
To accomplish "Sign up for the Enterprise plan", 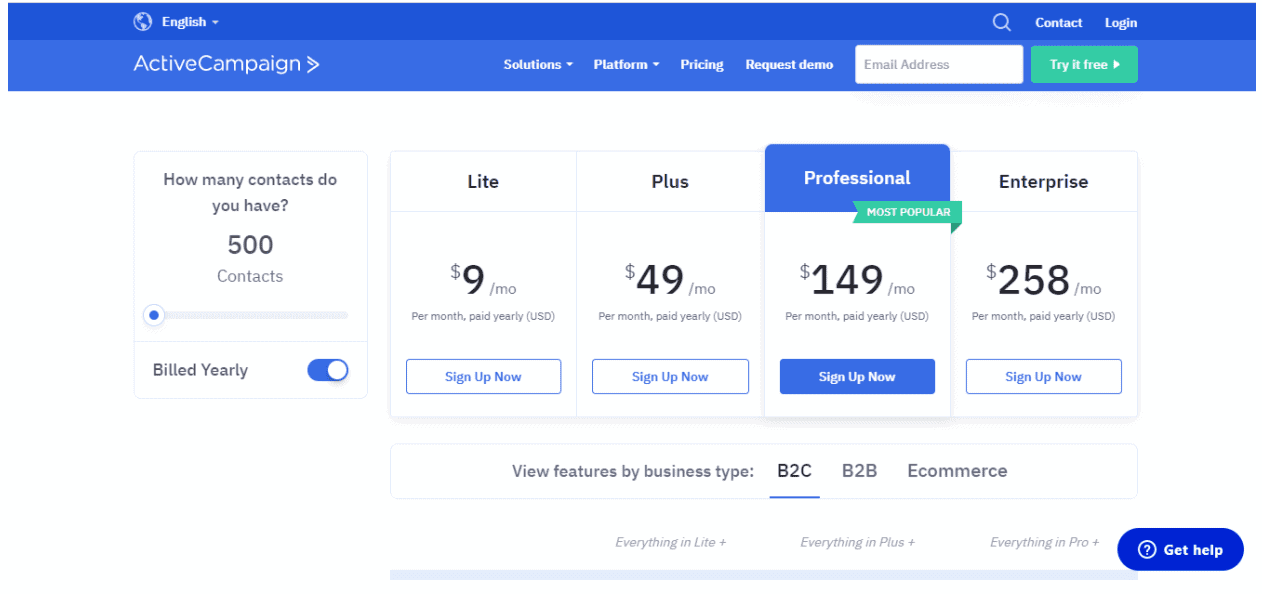I will coord(1044,377).
